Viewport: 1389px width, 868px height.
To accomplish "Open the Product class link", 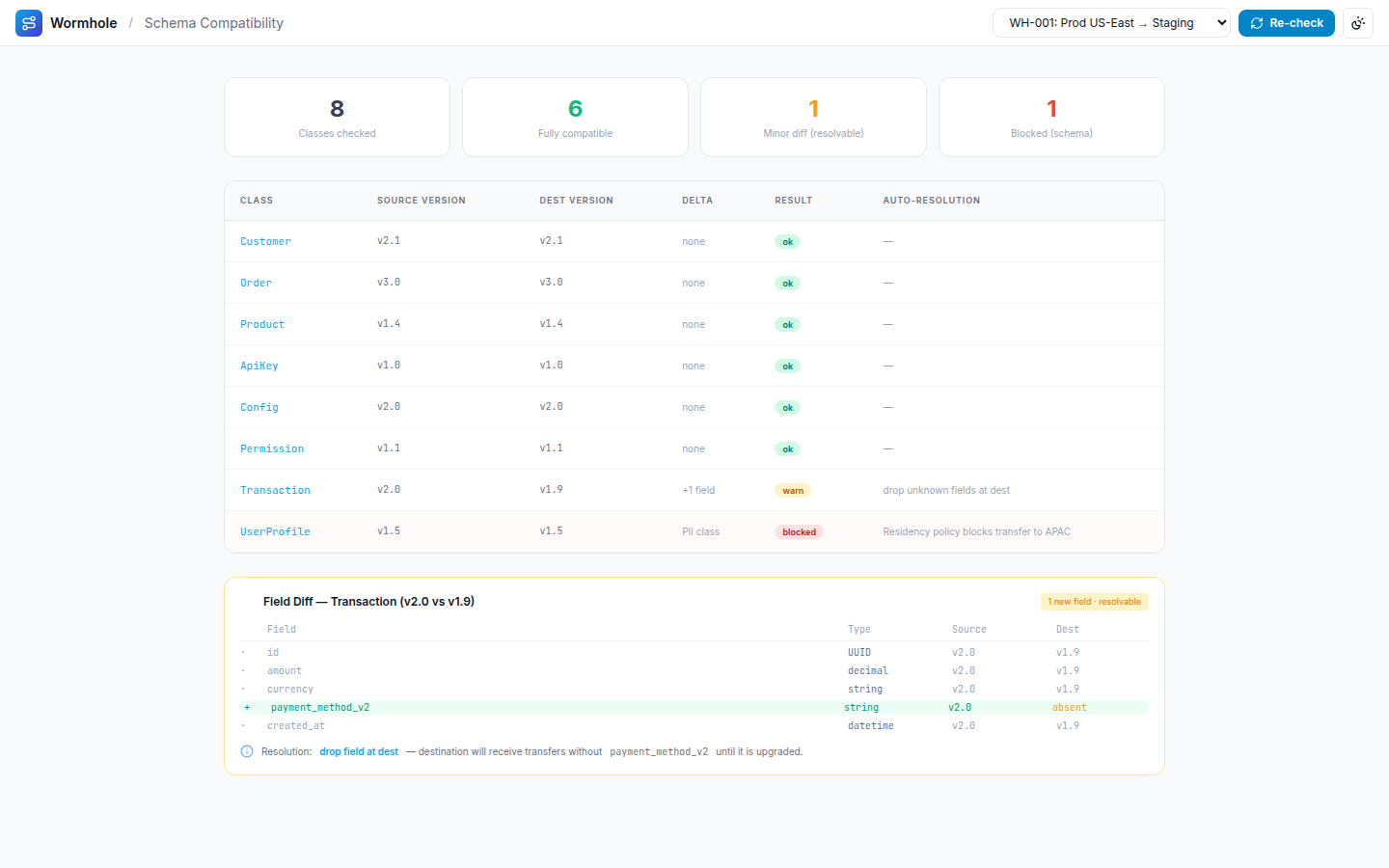I will 262,324.
